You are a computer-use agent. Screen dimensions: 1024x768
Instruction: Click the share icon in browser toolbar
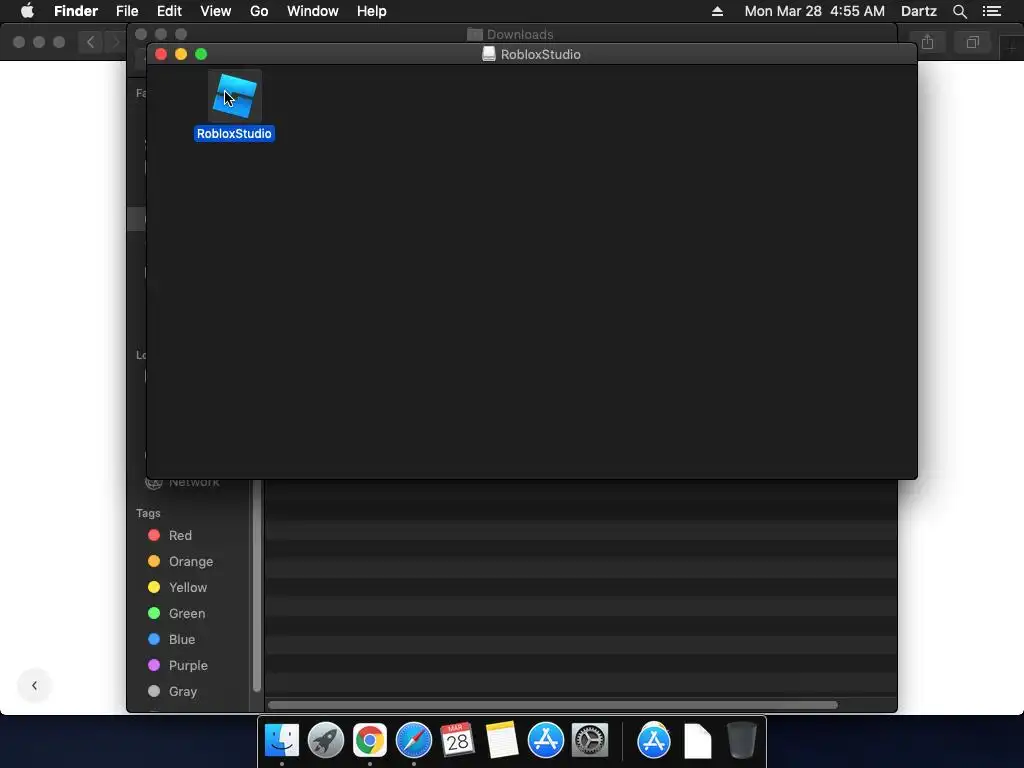[927, 42]
